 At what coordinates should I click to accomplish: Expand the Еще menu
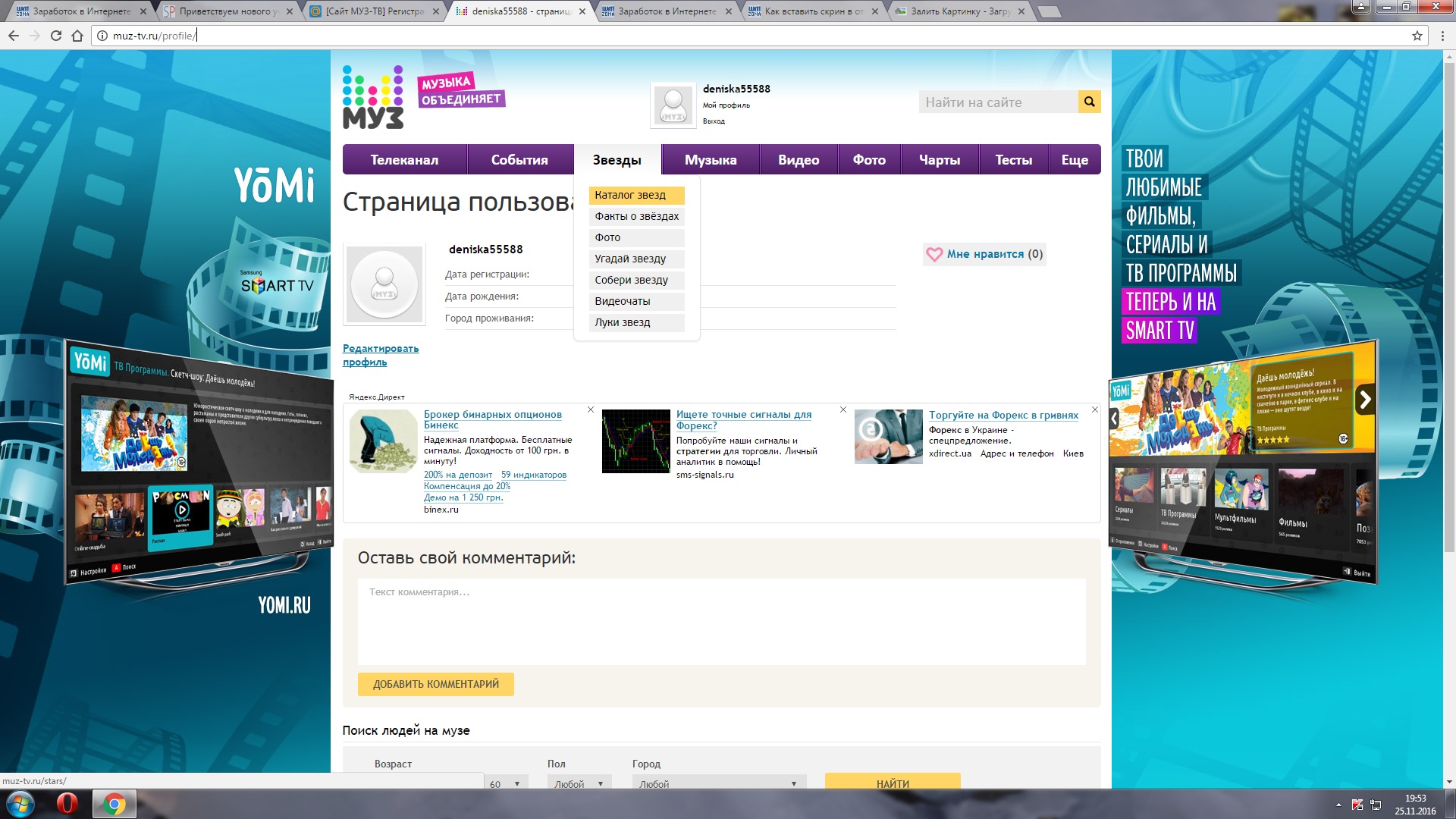coord(1075,159)
